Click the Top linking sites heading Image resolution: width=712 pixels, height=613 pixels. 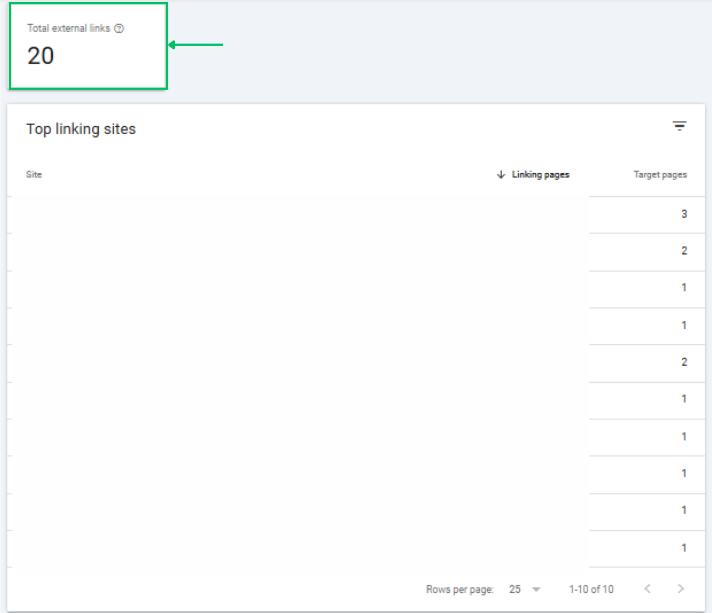(x=81, y=129)
